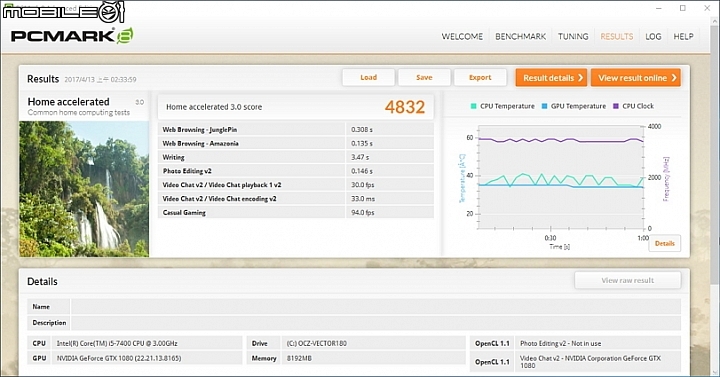Click the Save results button
The height and width of the screenshot is (377, 720).
click(x=424, y=78)
